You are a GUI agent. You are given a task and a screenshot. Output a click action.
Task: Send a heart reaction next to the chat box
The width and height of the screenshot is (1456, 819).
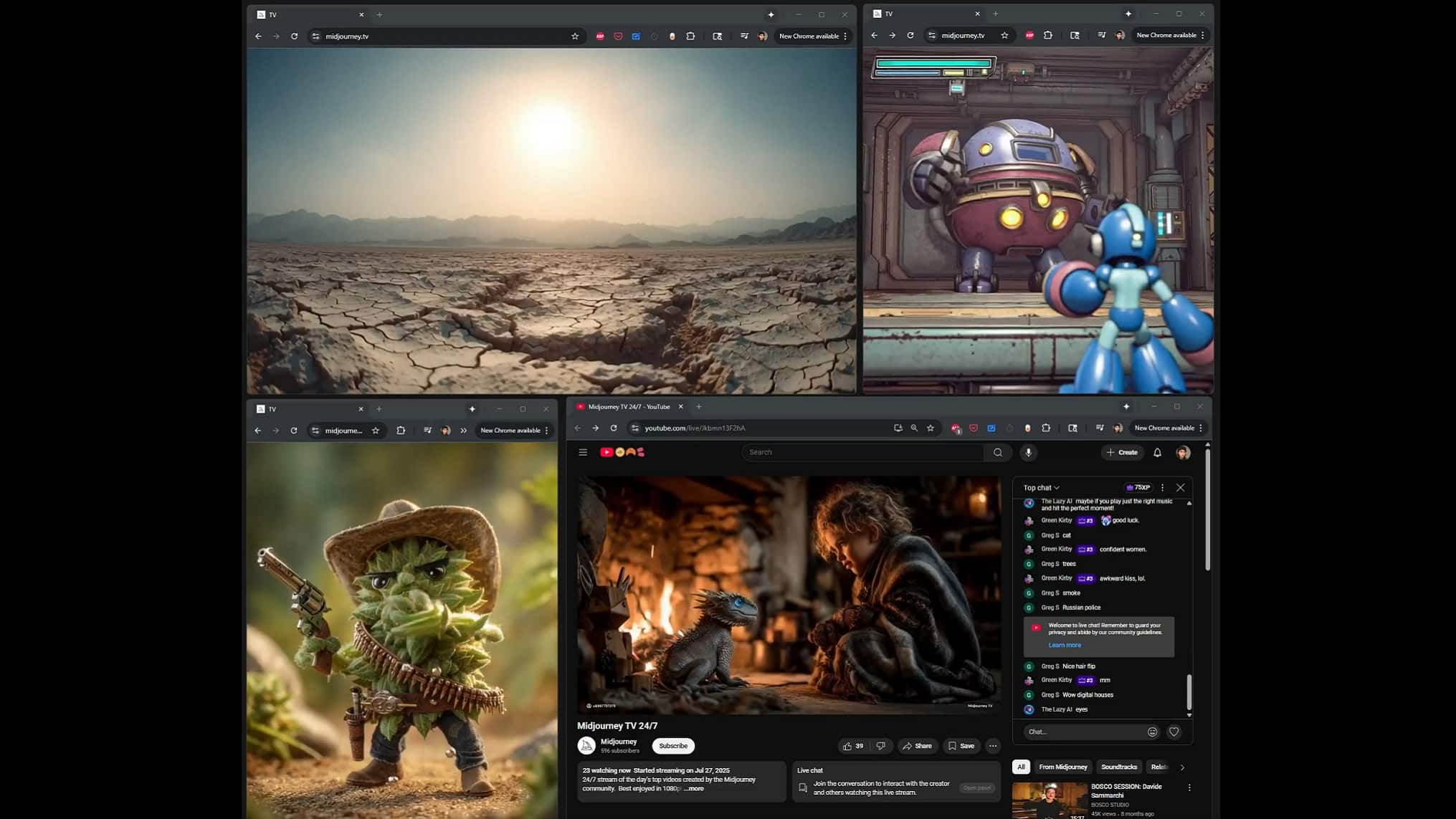(x=1174, y=732)
